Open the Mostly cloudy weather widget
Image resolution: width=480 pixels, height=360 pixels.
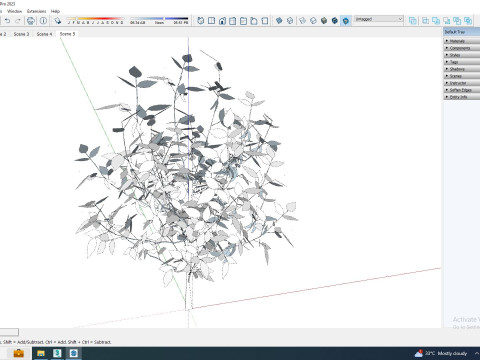441,353
